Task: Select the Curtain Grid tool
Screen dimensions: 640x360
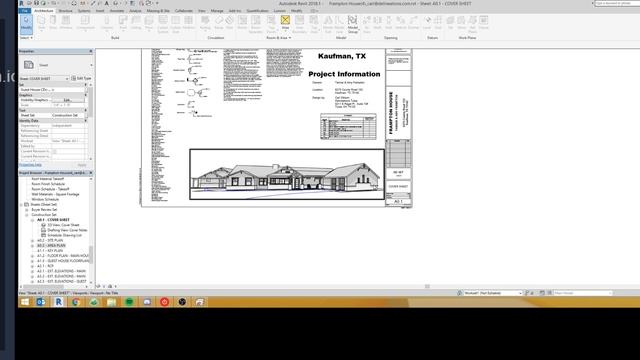Action: tap(176, 24)
